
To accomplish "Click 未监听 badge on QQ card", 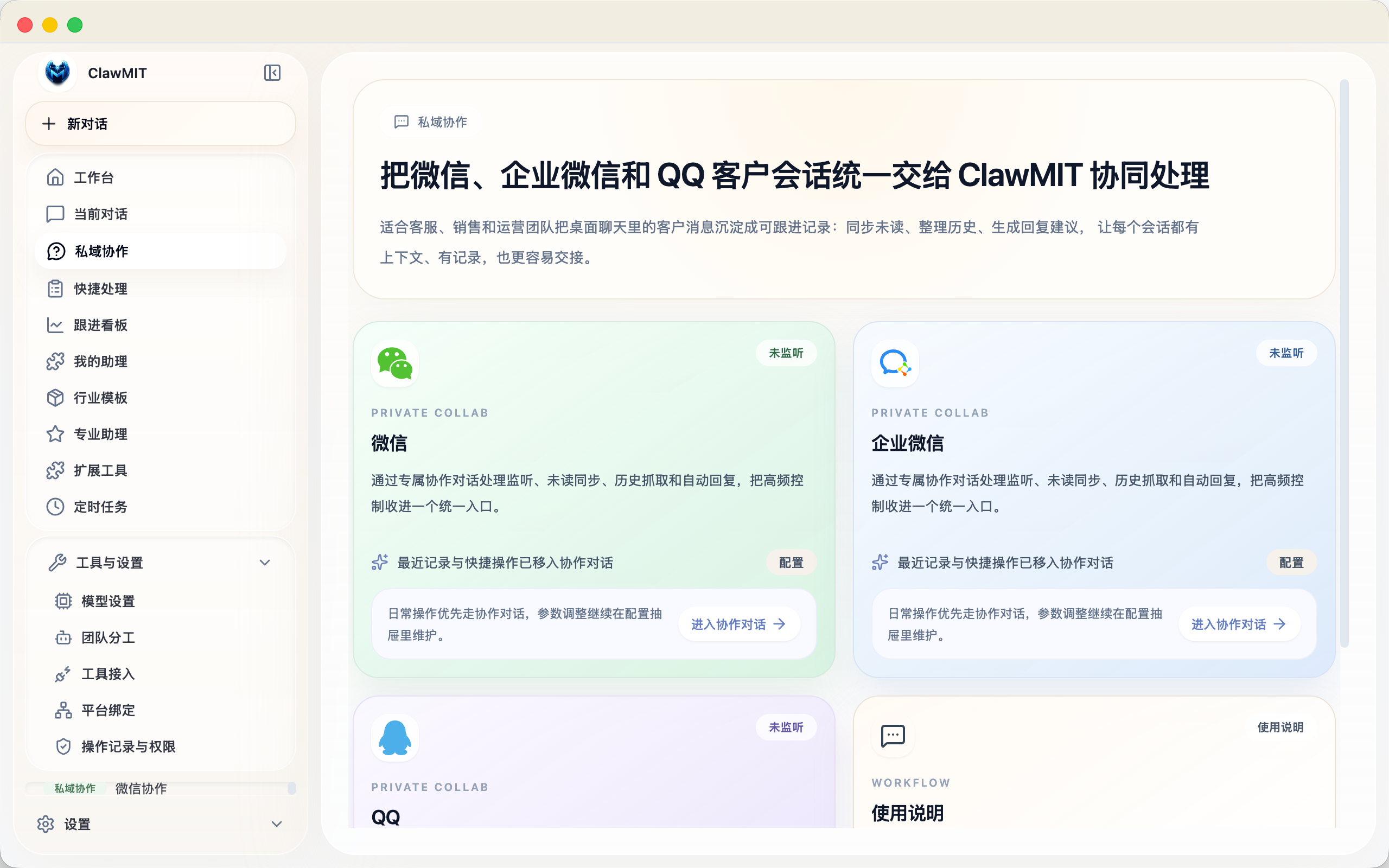I will tap(786, 727).
